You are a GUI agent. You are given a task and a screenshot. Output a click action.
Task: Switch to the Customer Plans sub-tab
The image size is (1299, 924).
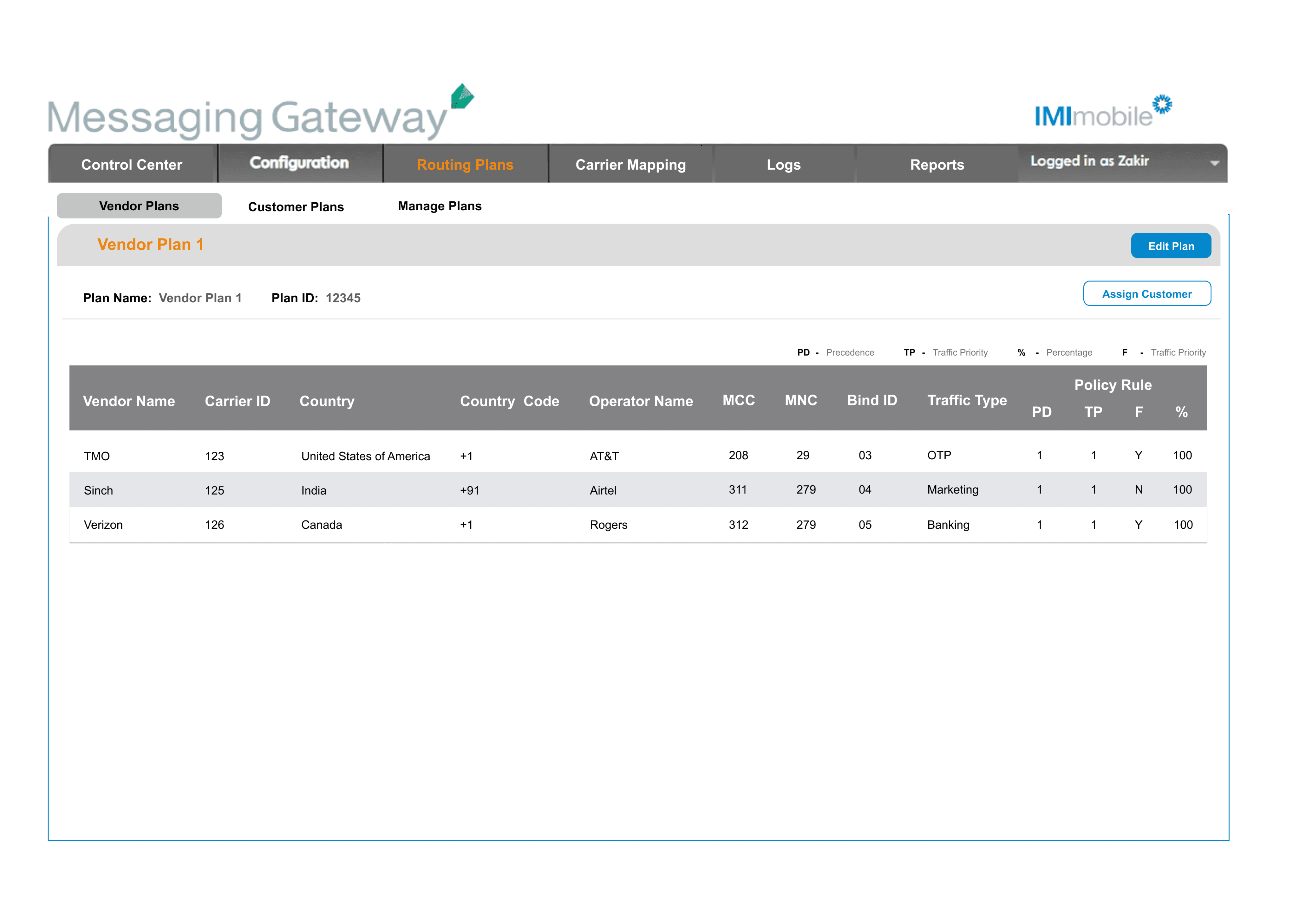[296, 206]
